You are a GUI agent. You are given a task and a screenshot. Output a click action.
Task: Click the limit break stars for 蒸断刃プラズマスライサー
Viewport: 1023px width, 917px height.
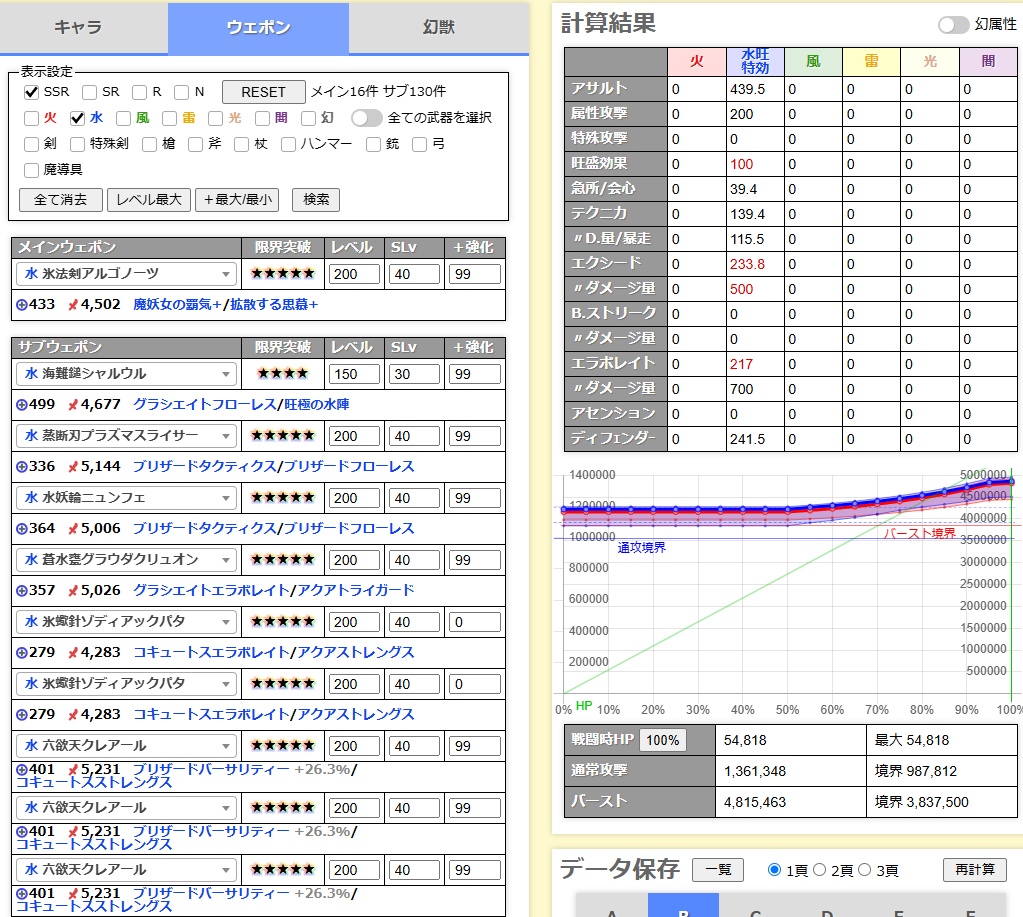[283, 436]
